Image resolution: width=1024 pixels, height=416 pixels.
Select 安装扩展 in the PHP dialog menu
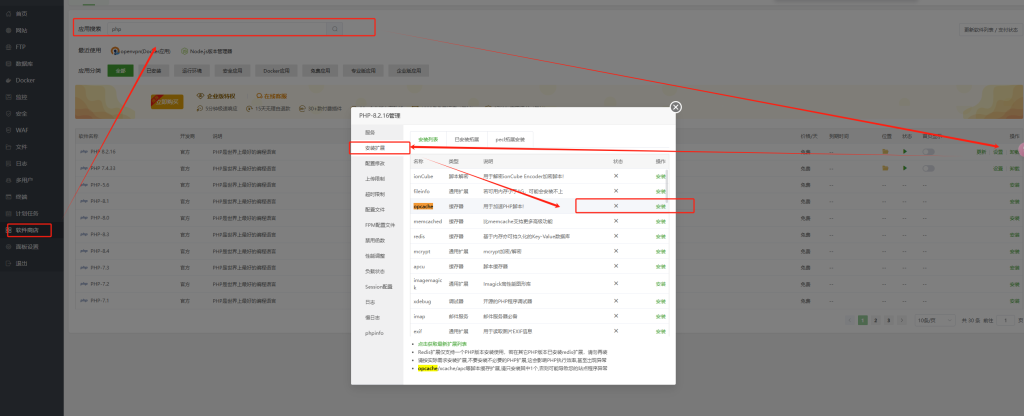tap(379, 147)
